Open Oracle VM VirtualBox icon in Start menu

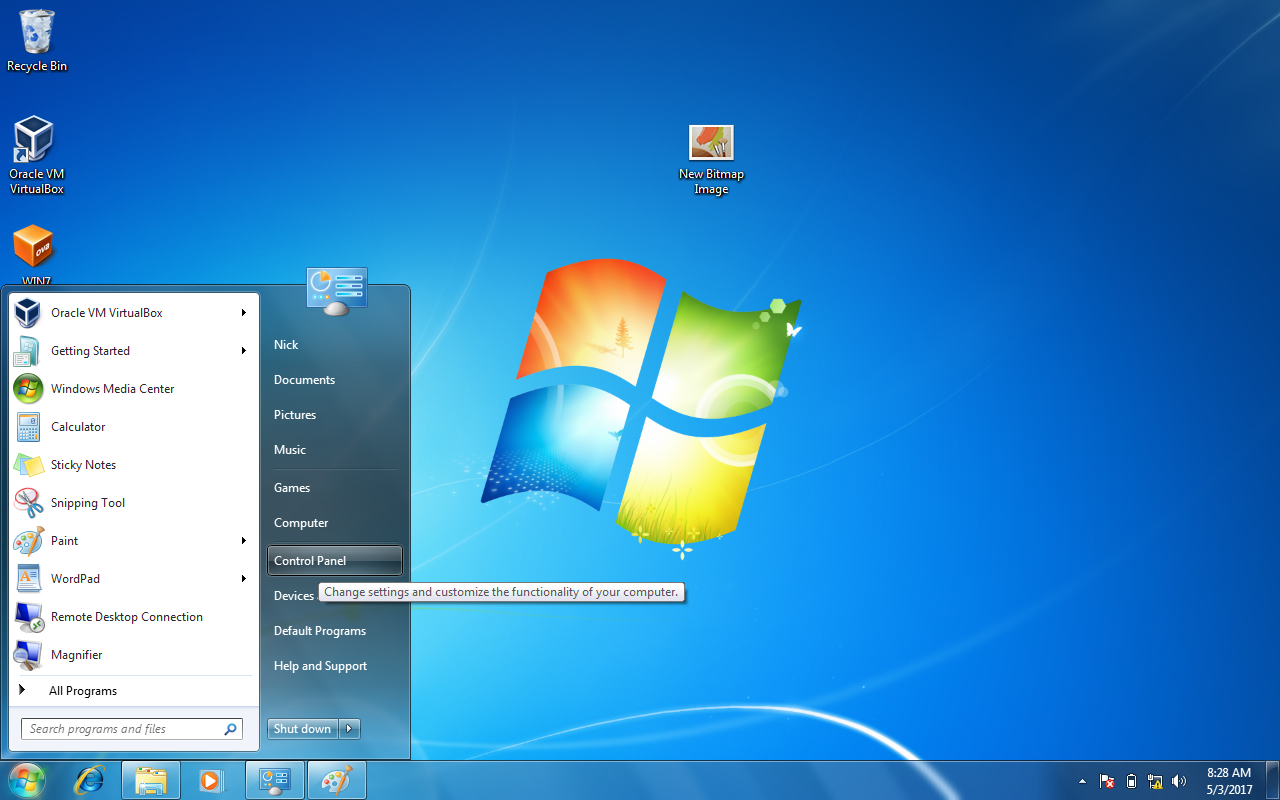28,313
